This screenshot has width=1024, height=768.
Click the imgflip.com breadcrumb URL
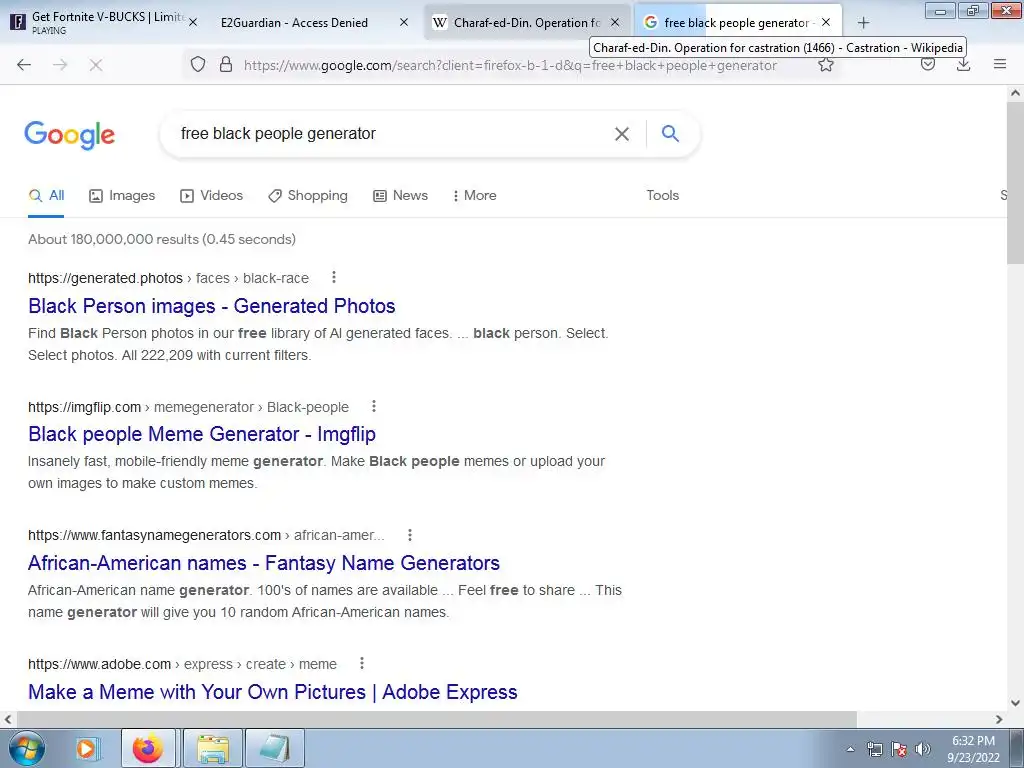[x=188, y=407]
